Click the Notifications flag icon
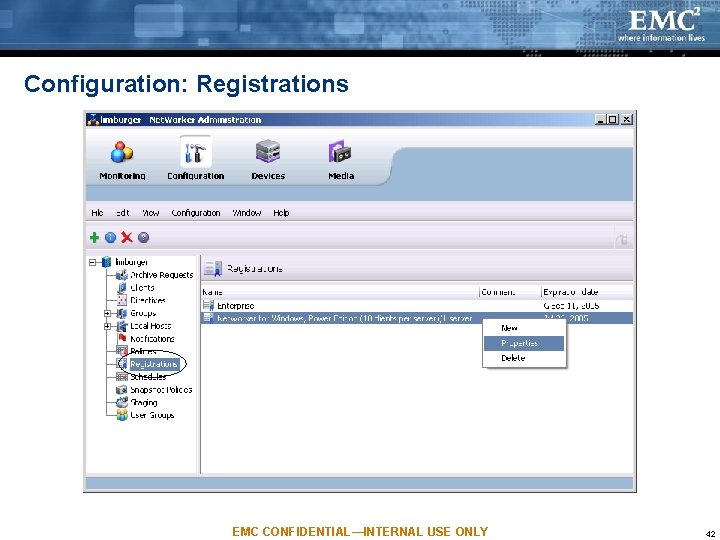 122,338
